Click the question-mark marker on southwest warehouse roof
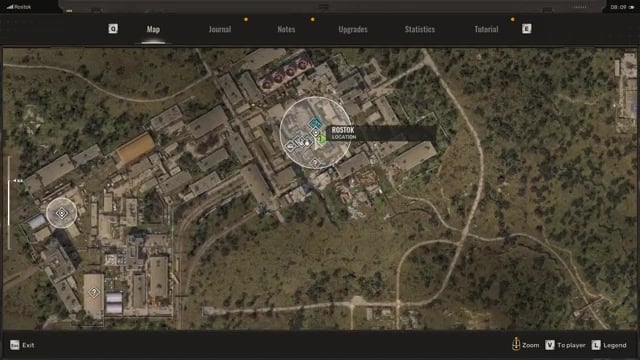Screen dimensions: 640x360 click(94, 292)
